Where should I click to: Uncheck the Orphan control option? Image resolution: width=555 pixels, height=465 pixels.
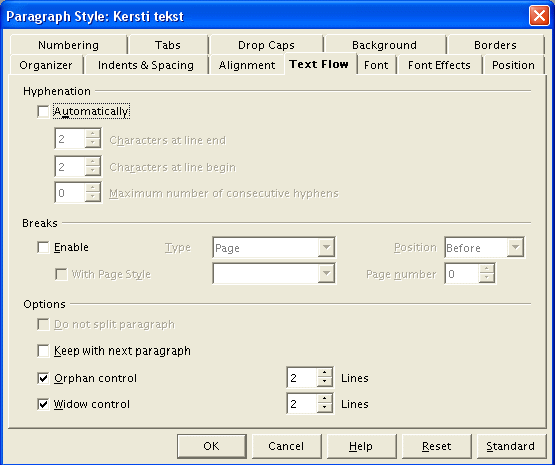[43, 378]
